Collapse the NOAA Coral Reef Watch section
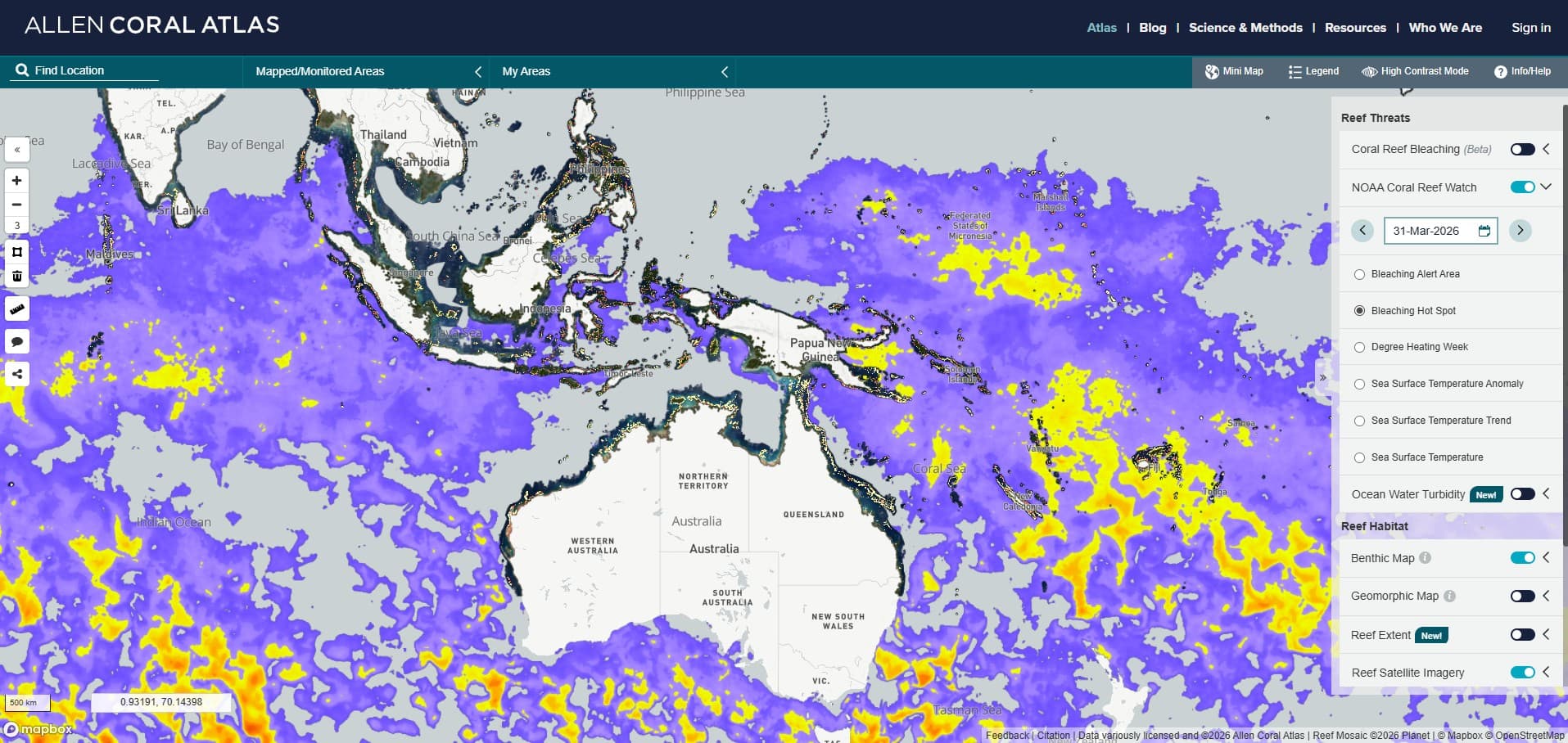This screenshot has width=1568, height=743. pos(1546,187)
